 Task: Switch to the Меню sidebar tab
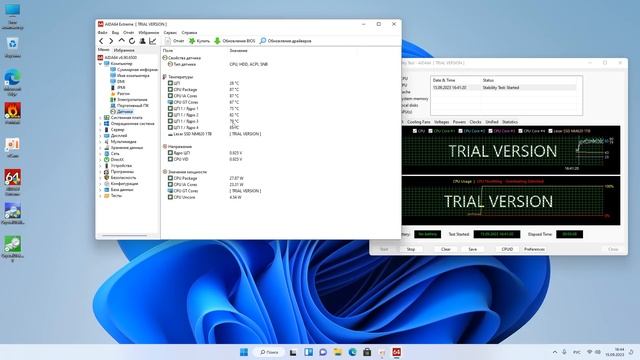point(103,50)
